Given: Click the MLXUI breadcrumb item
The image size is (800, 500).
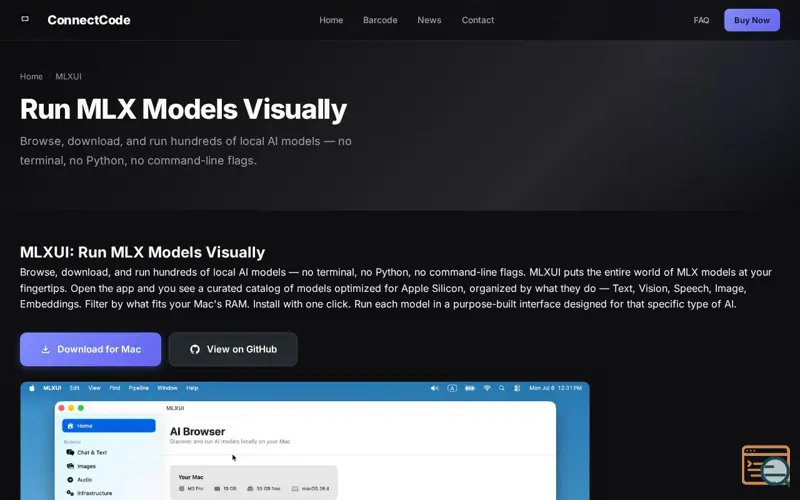Looking at the screenshot, I should pyautogui.click(x=68, y=77).
